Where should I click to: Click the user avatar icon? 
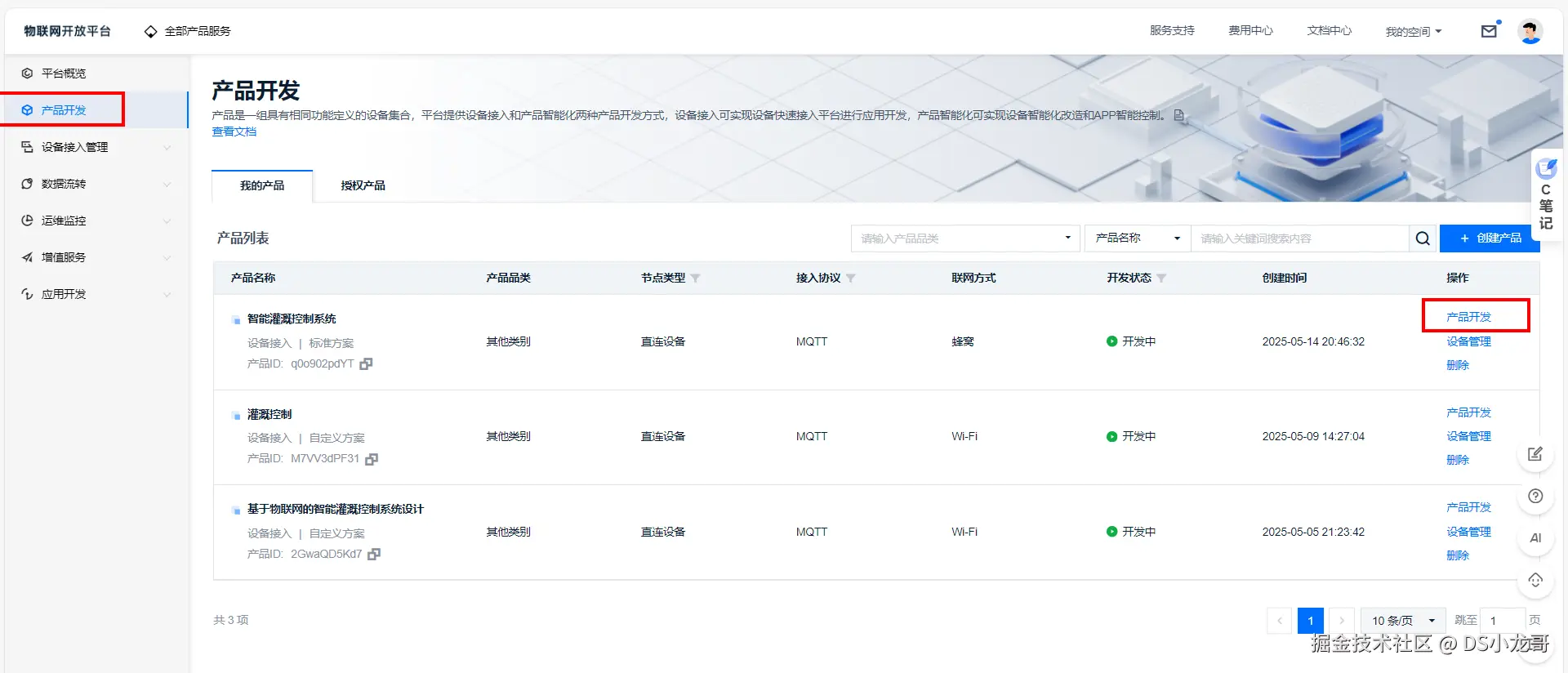[x=1530, y=31]
